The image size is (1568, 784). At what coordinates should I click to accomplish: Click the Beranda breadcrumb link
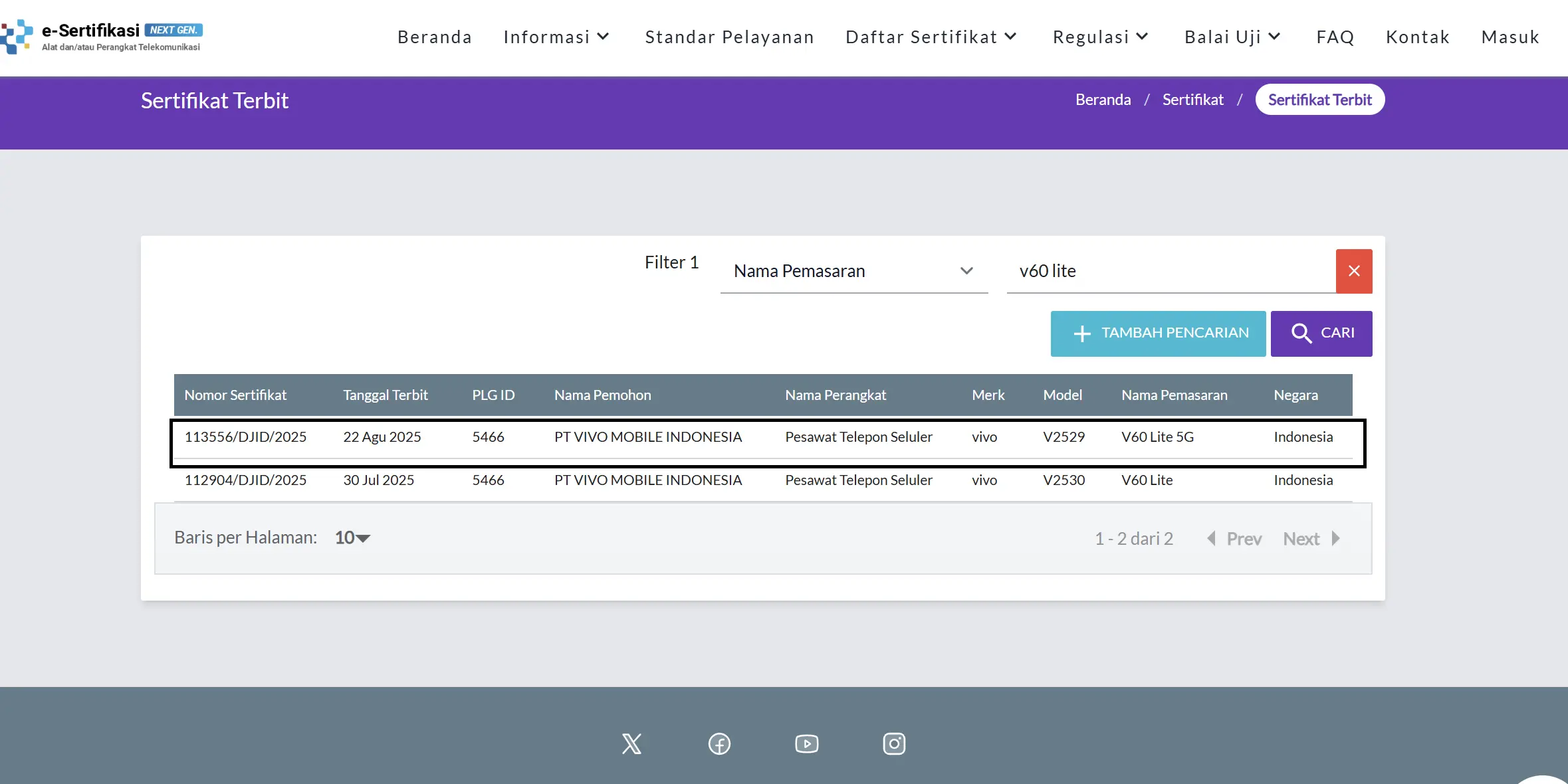1103,100
